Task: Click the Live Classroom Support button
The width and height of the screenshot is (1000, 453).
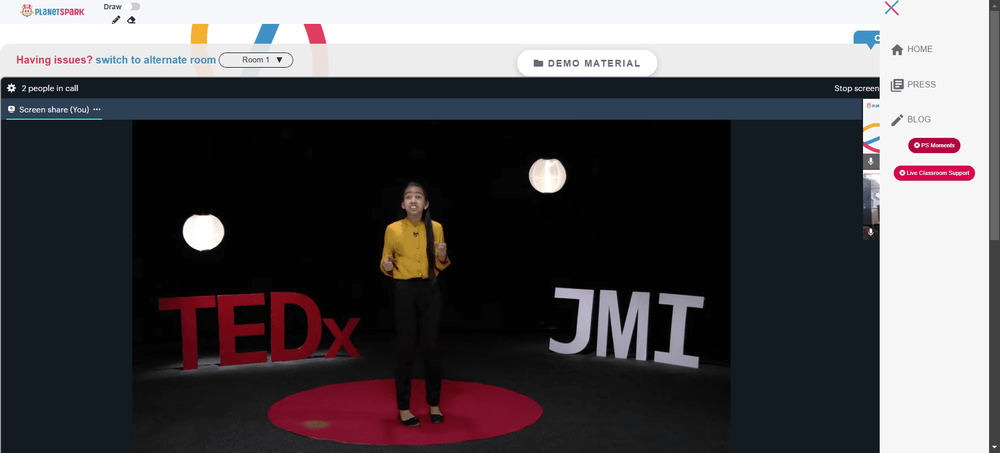Action: point(934,173)
